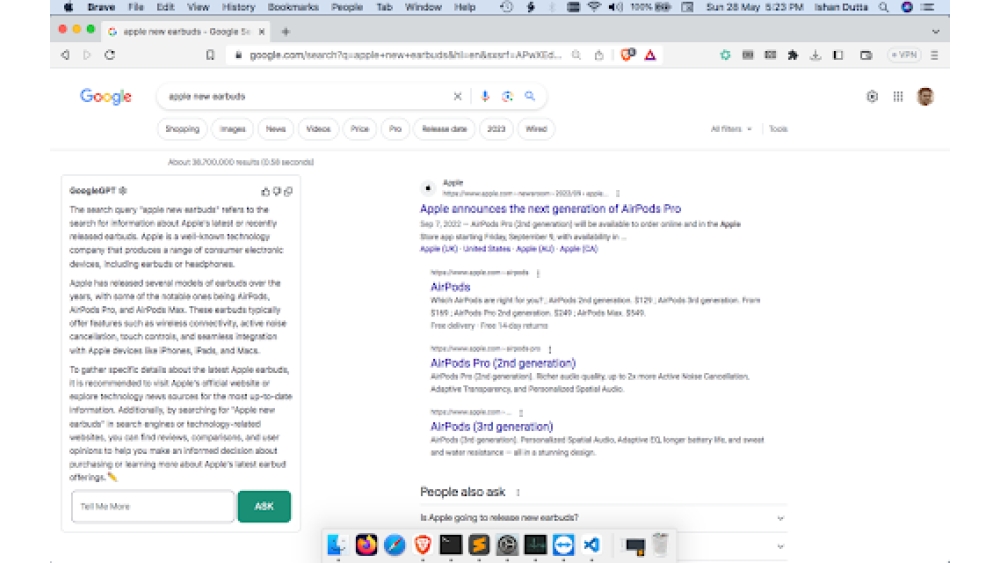Click the share icon in address bar

point(599,55)
